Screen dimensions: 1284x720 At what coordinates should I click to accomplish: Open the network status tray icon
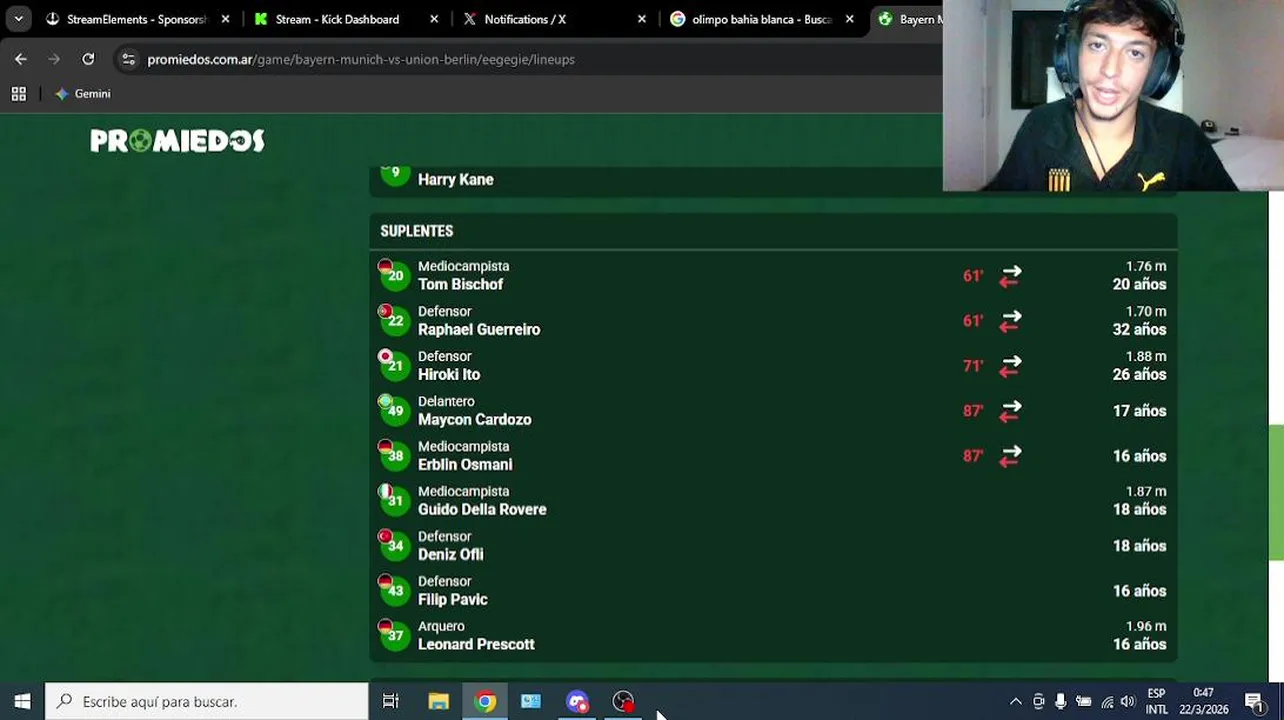pos(1107,701)
